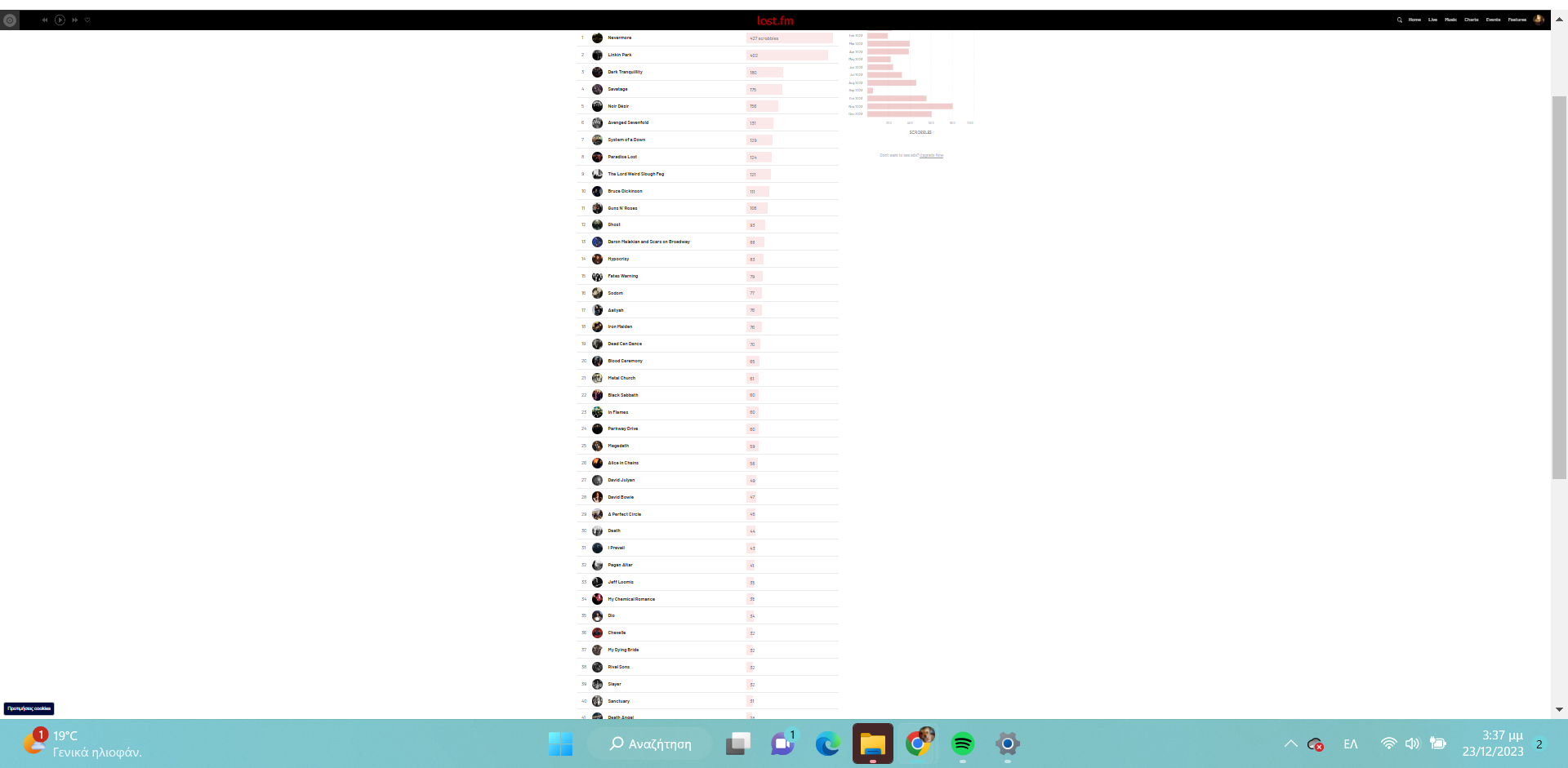Screen dimensions: 1568x768
Task: Click the Blood Ceremony artist name
Action: (625, 361)
